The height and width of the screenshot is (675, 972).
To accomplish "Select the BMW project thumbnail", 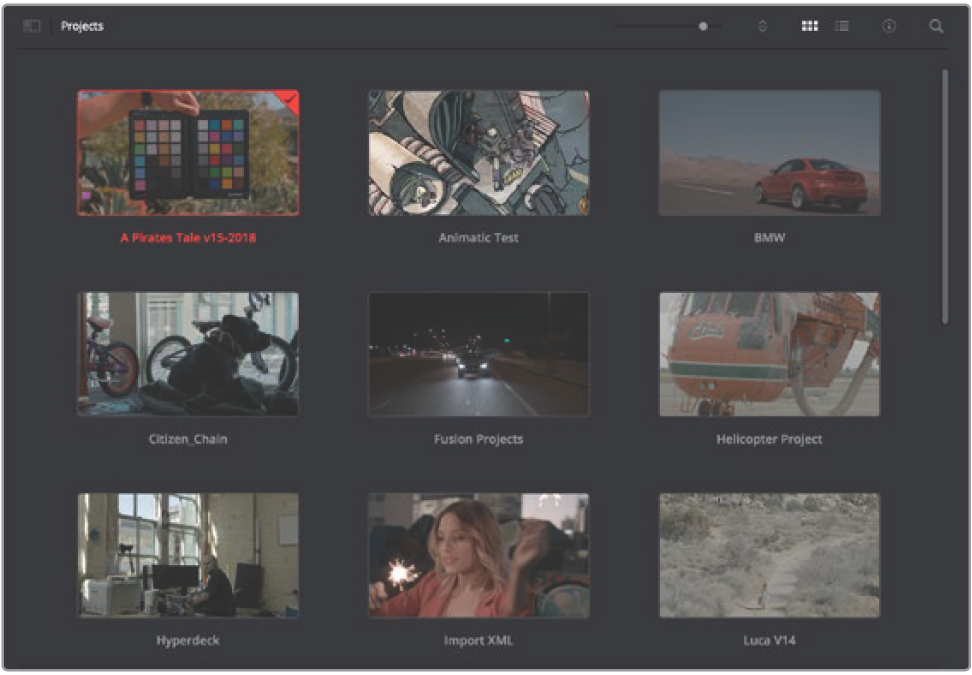I will pyautogui.click(x=769, y=153).
